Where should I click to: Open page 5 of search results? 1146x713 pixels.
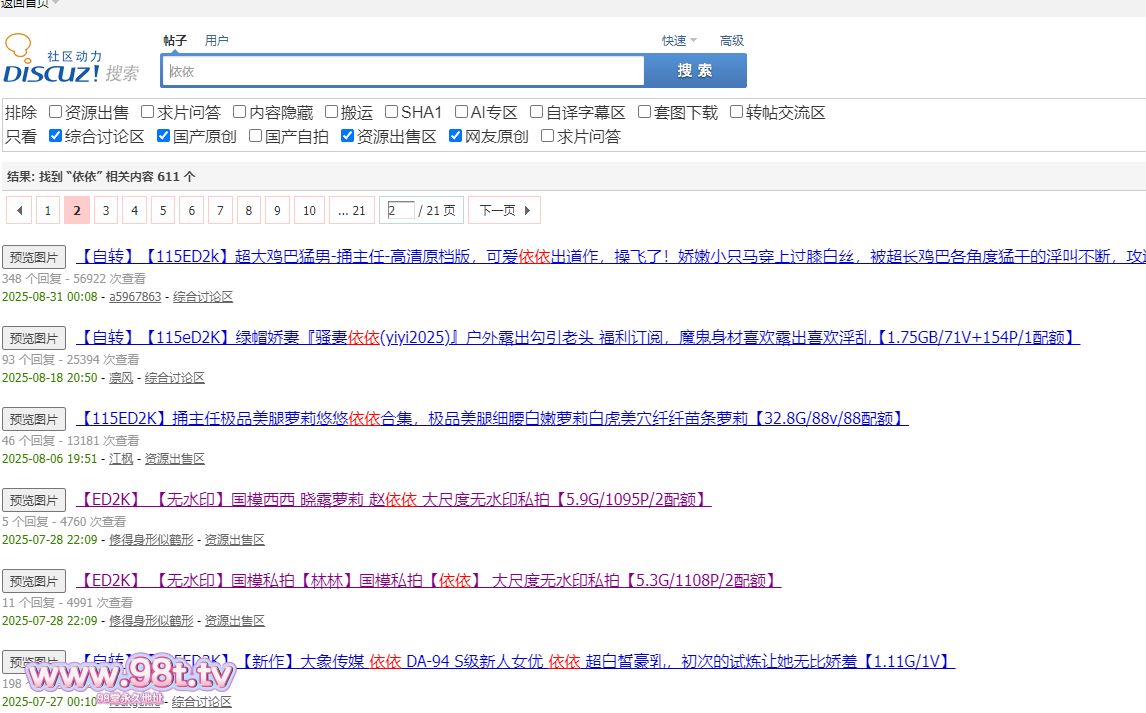[x=163, y=210]
